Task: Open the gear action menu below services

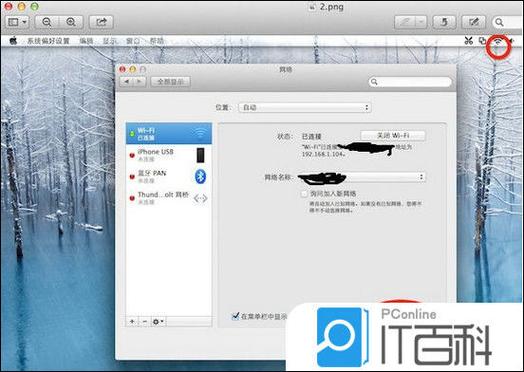Action: pyautogui.click(x=158, y=322)
